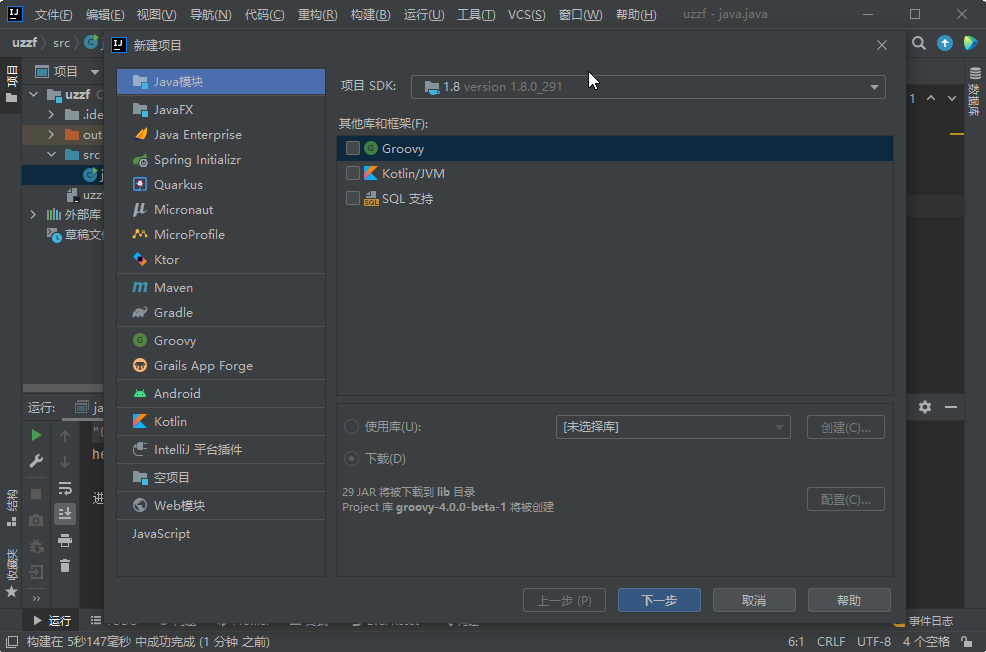Open the 视图(V) menu

[x=157, y=14]
